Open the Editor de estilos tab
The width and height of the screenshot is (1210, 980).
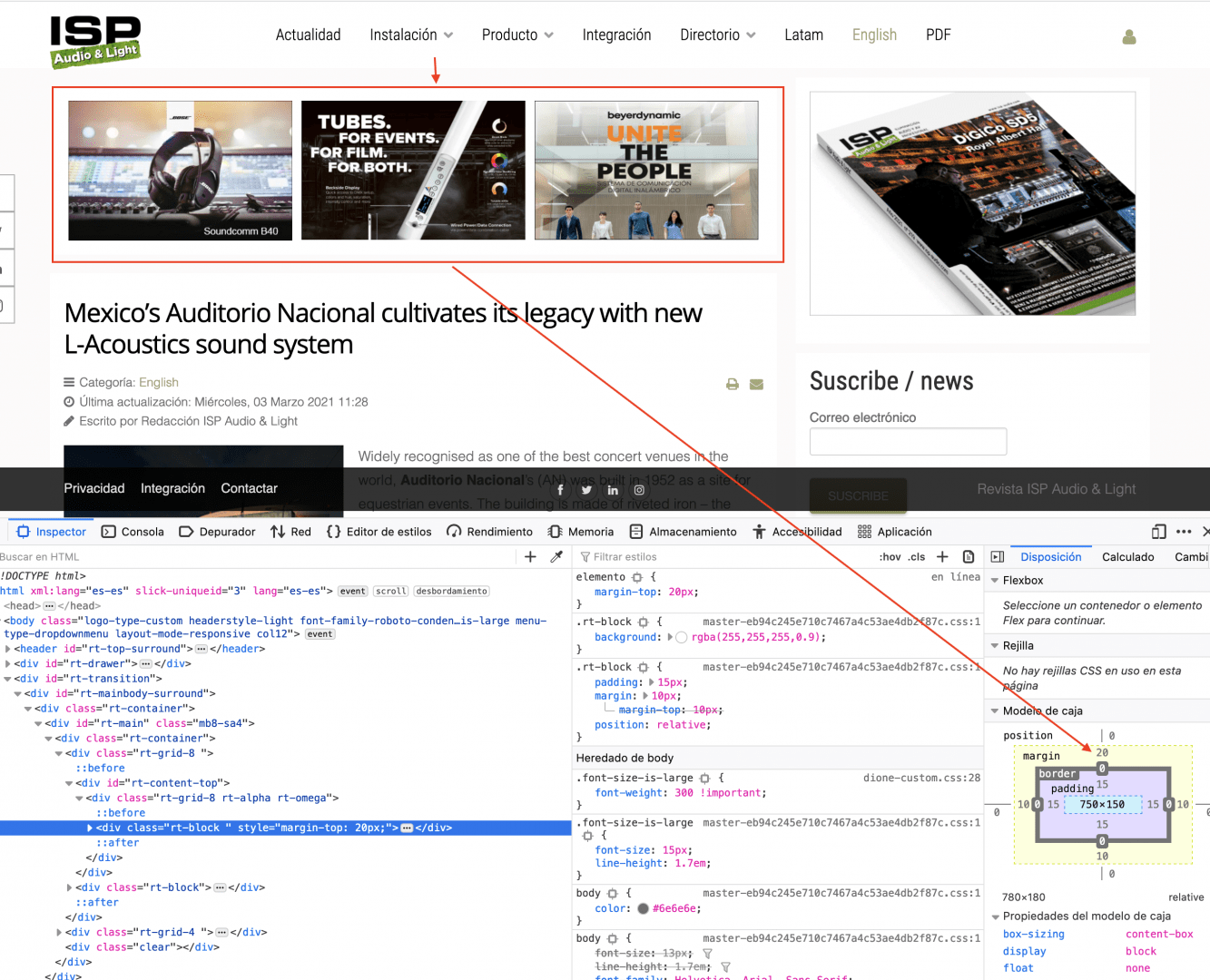(379, 532)
